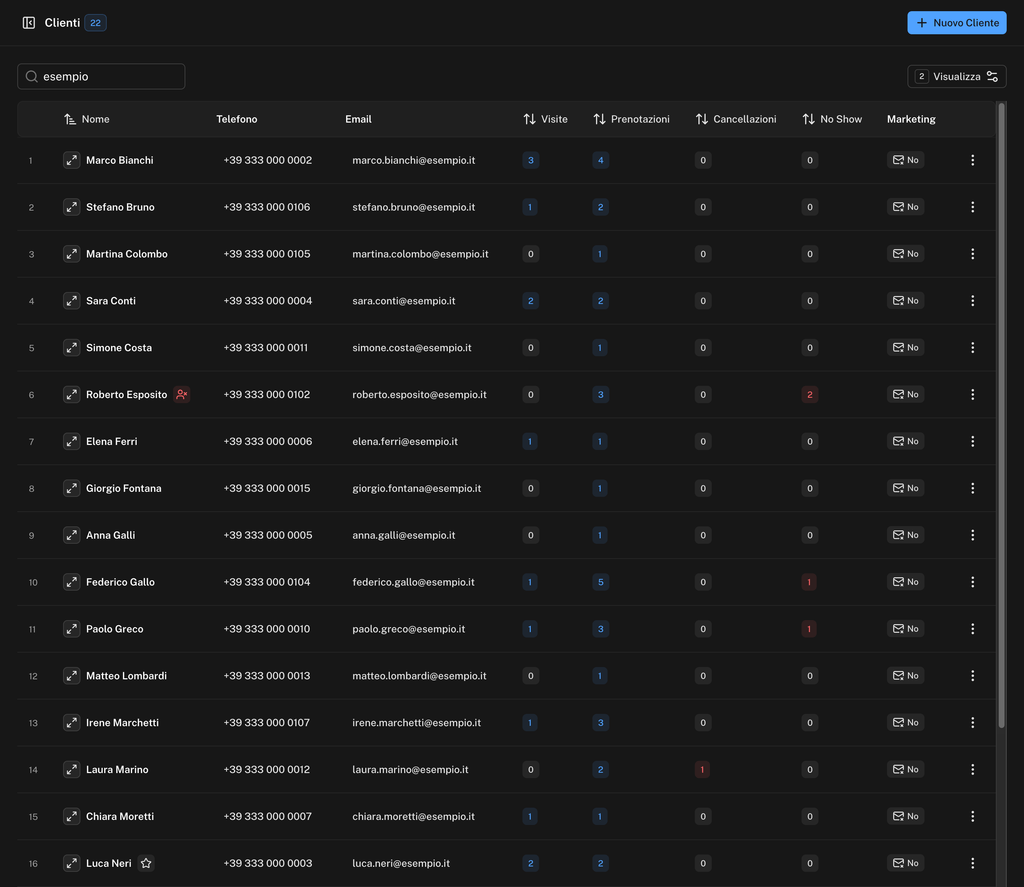This screenshot has width=1024, height=887.
Task: Click email irene.marchetti@esempio.it
Action: 416,722
